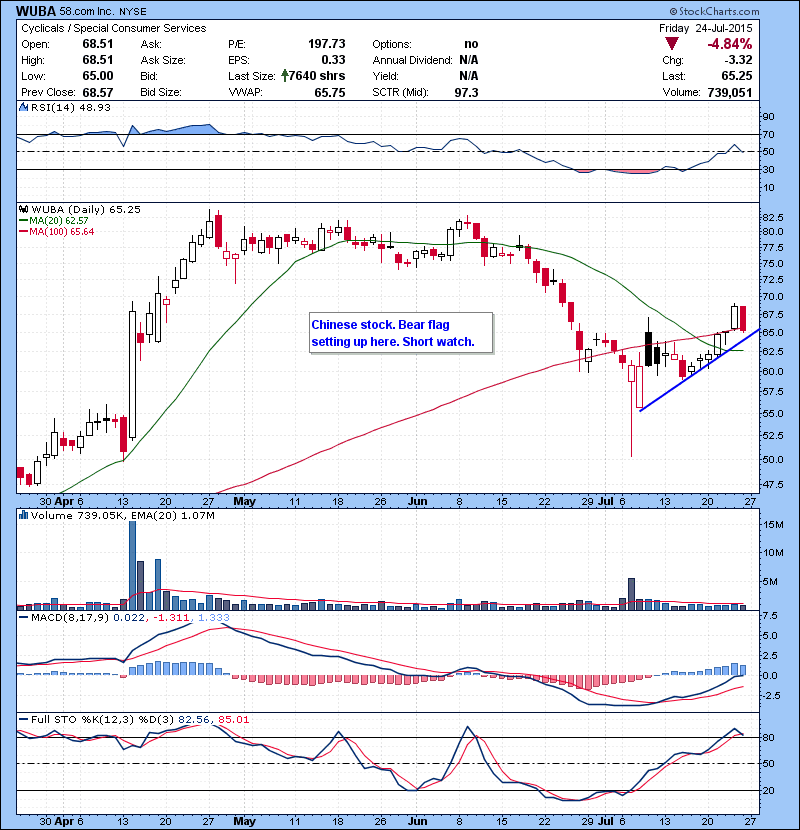This screenshot has height=830, width=800.
Task: Click the green up arrow beside Last Size
Action: pyautogui.click(x=285, y=76)
